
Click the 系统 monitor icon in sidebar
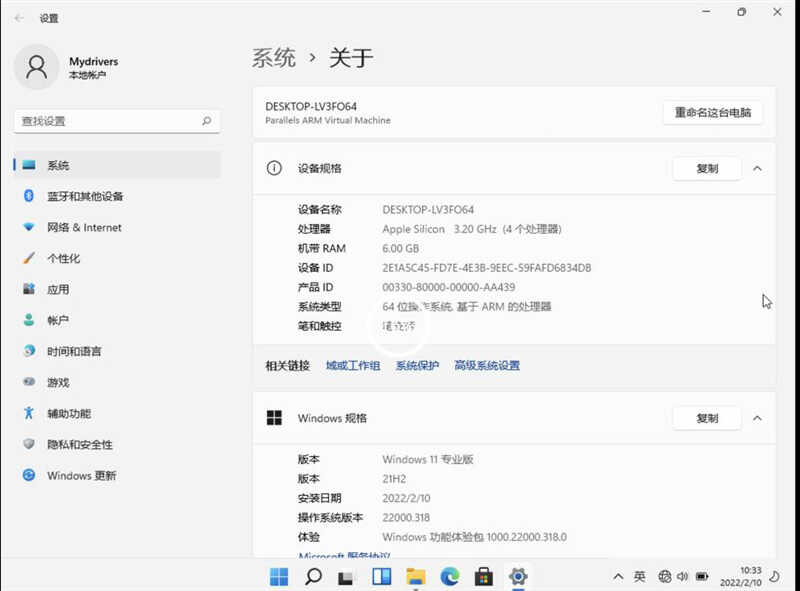[x=29, y=165]
